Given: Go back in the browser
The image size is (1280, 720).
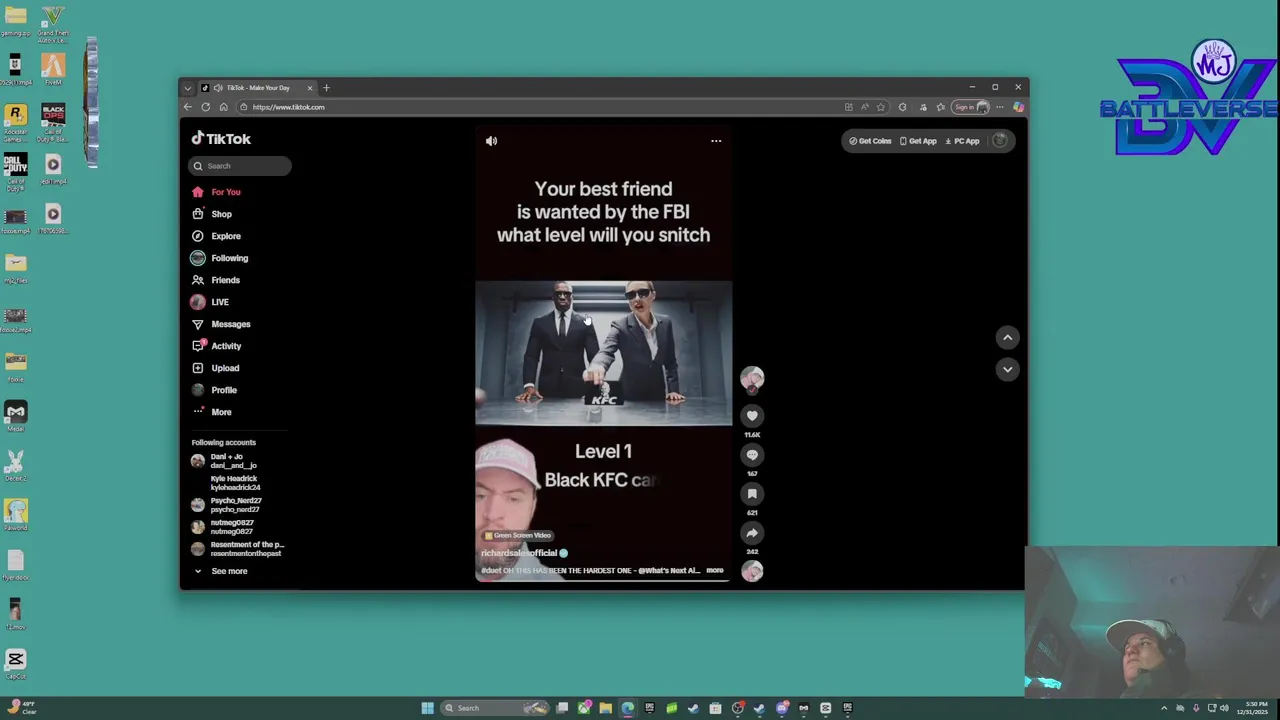Looking at the screenshot, I should pos(187,107).
